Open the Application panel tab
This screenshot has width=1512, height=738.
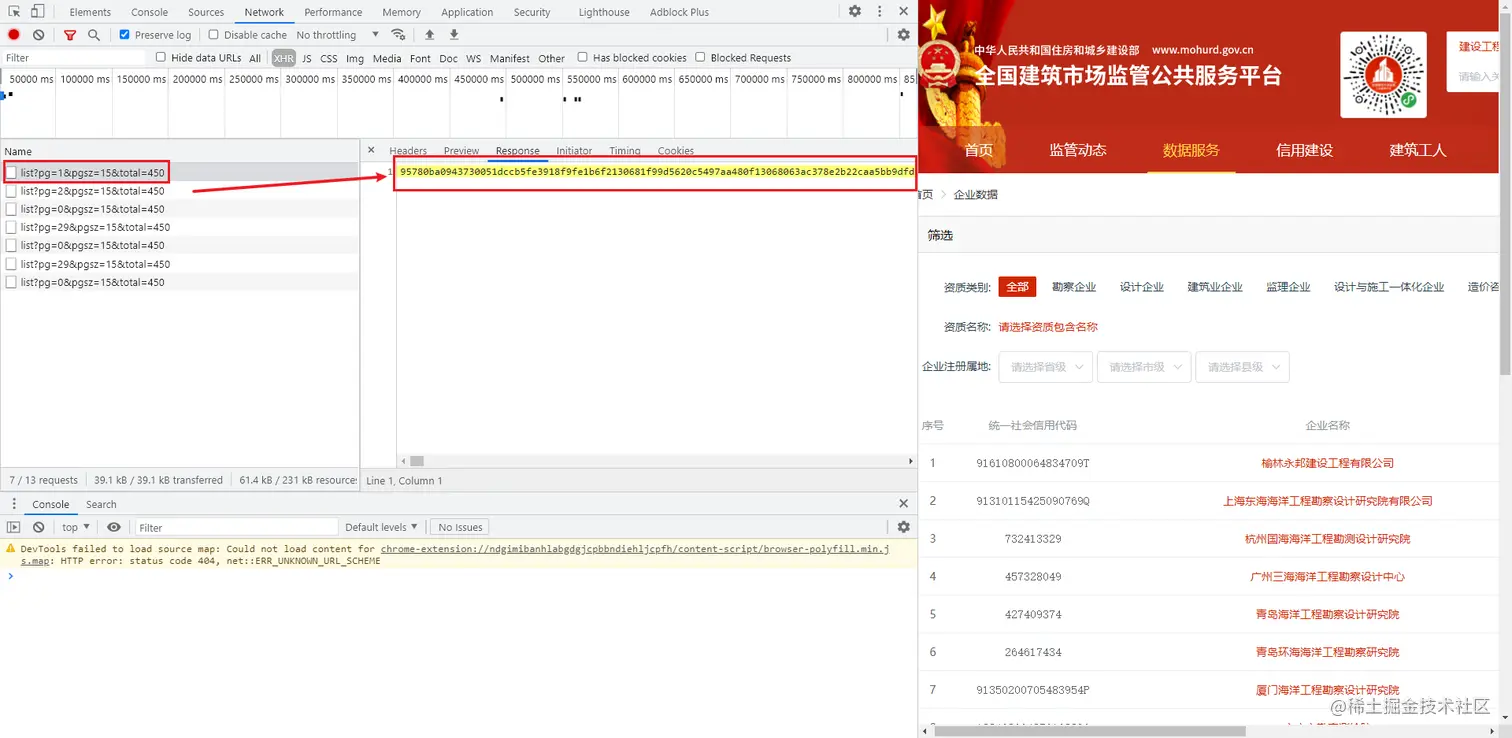pyautogui.click(x=467, y=12)
